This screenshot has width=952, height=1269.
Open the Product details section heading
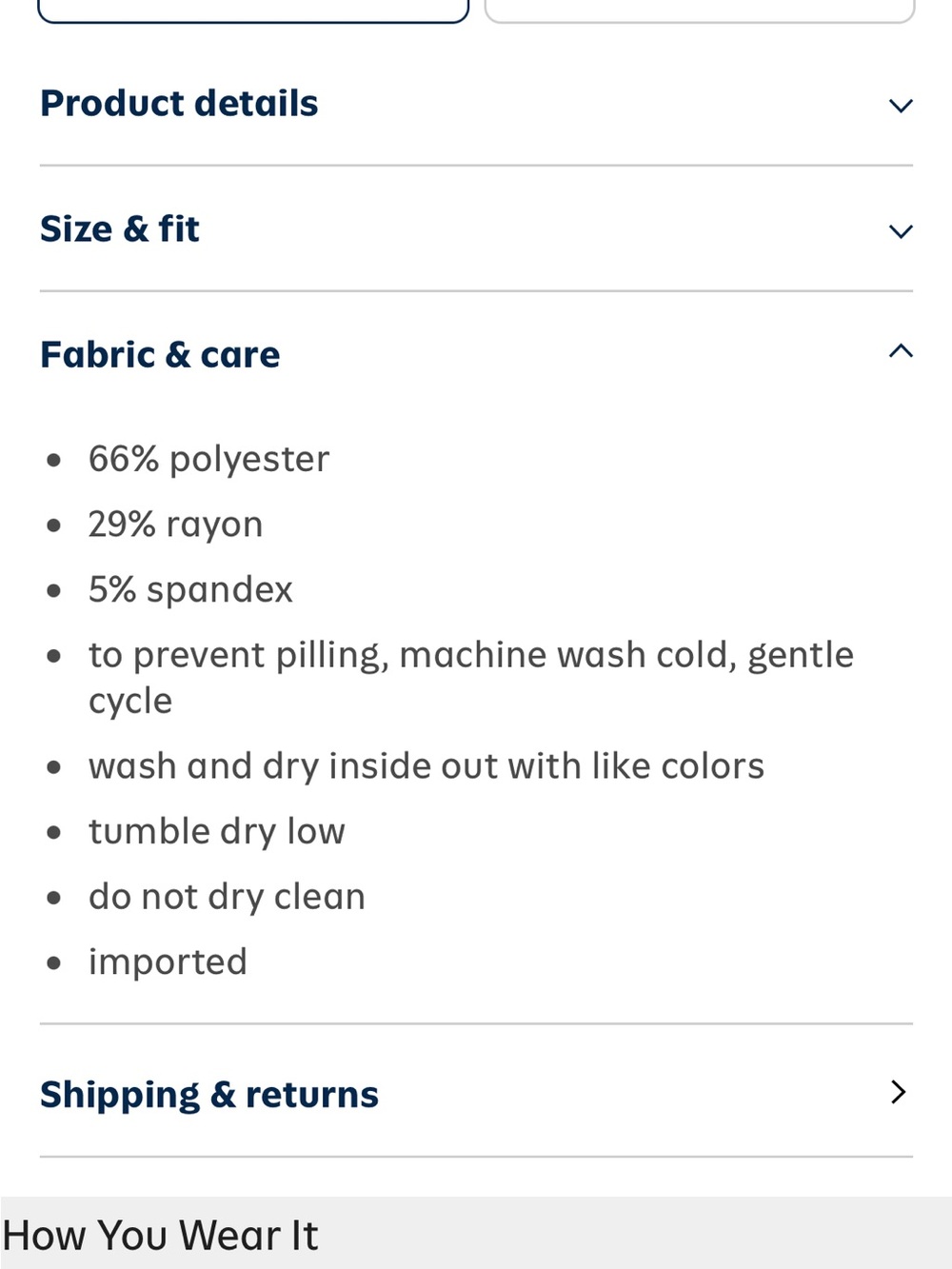click(x=179, y=104)
